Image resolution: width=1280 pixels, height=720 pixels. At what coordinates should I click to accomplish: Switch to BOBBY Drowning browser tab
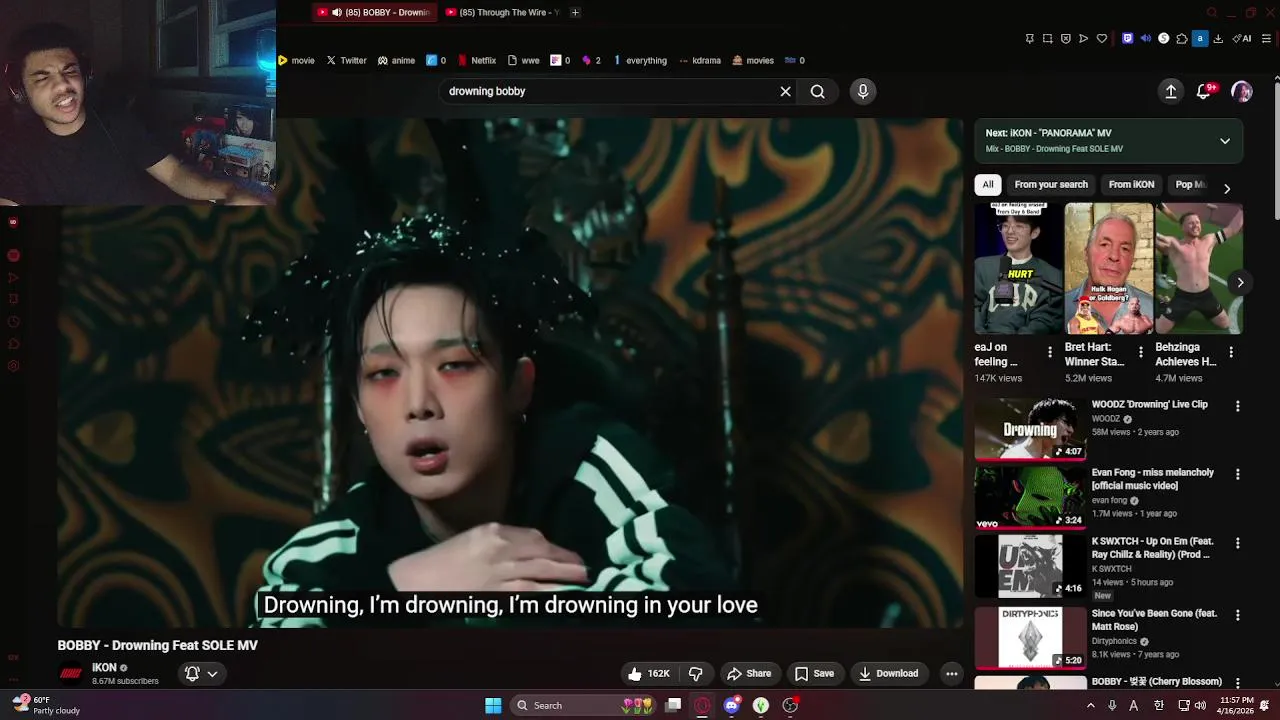tap(373, 12)
